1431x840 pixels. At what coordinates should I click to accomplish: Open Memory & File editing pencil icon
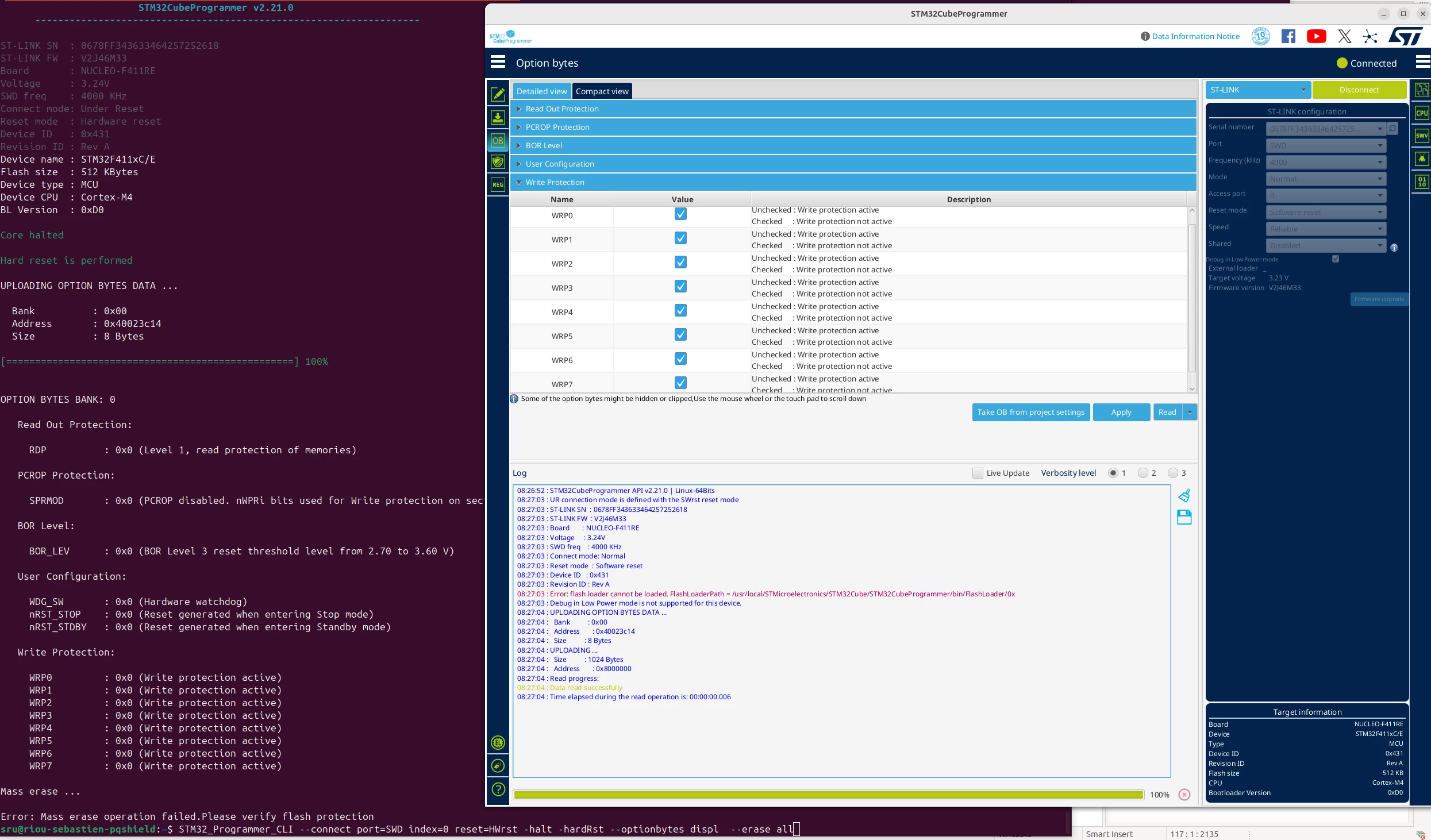pyautogui.click(x=498, y=94)
